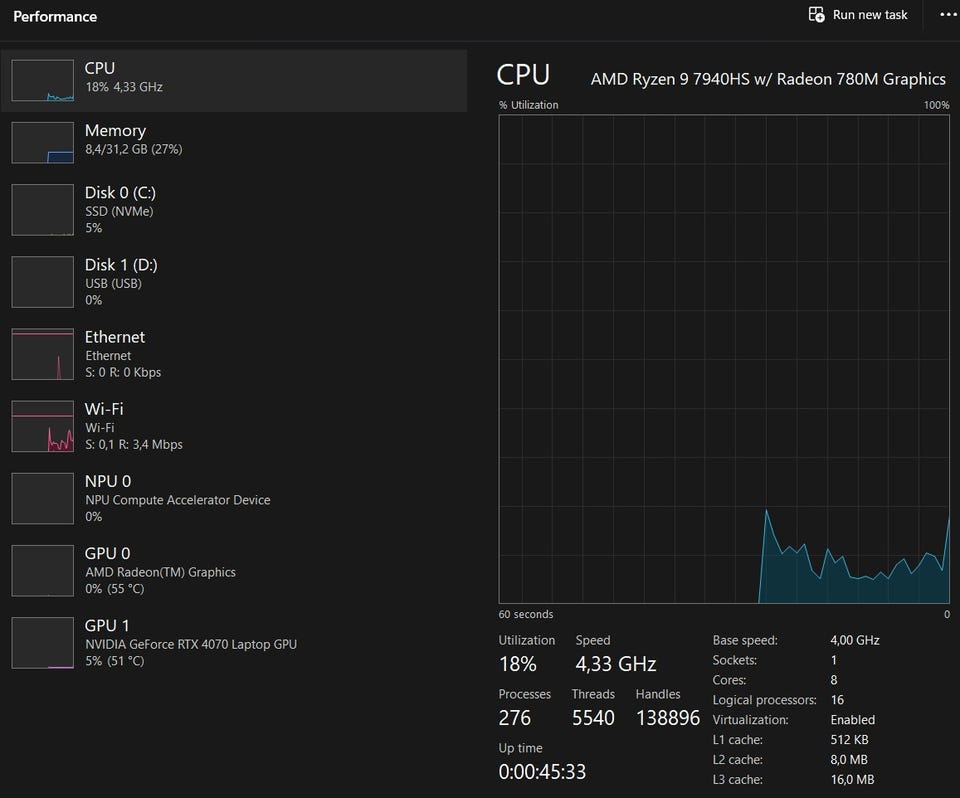The width and height of the screenshot is (960, 798).
Task: Click the 0:00:45:33 up time value
Action: (x=542, y=772)
